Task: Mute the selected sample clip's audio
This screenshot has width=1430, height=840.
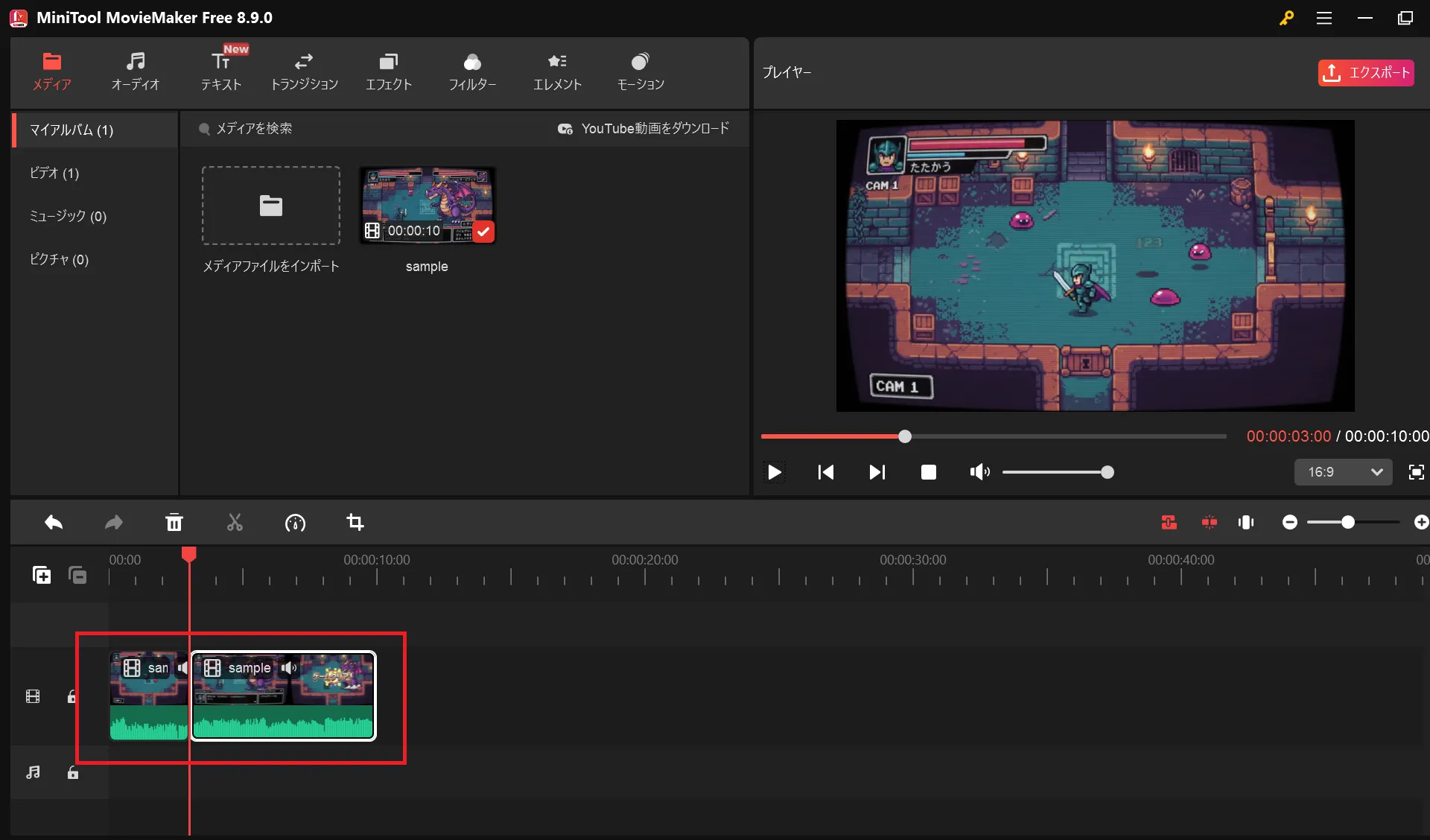Action: point(289,668)
